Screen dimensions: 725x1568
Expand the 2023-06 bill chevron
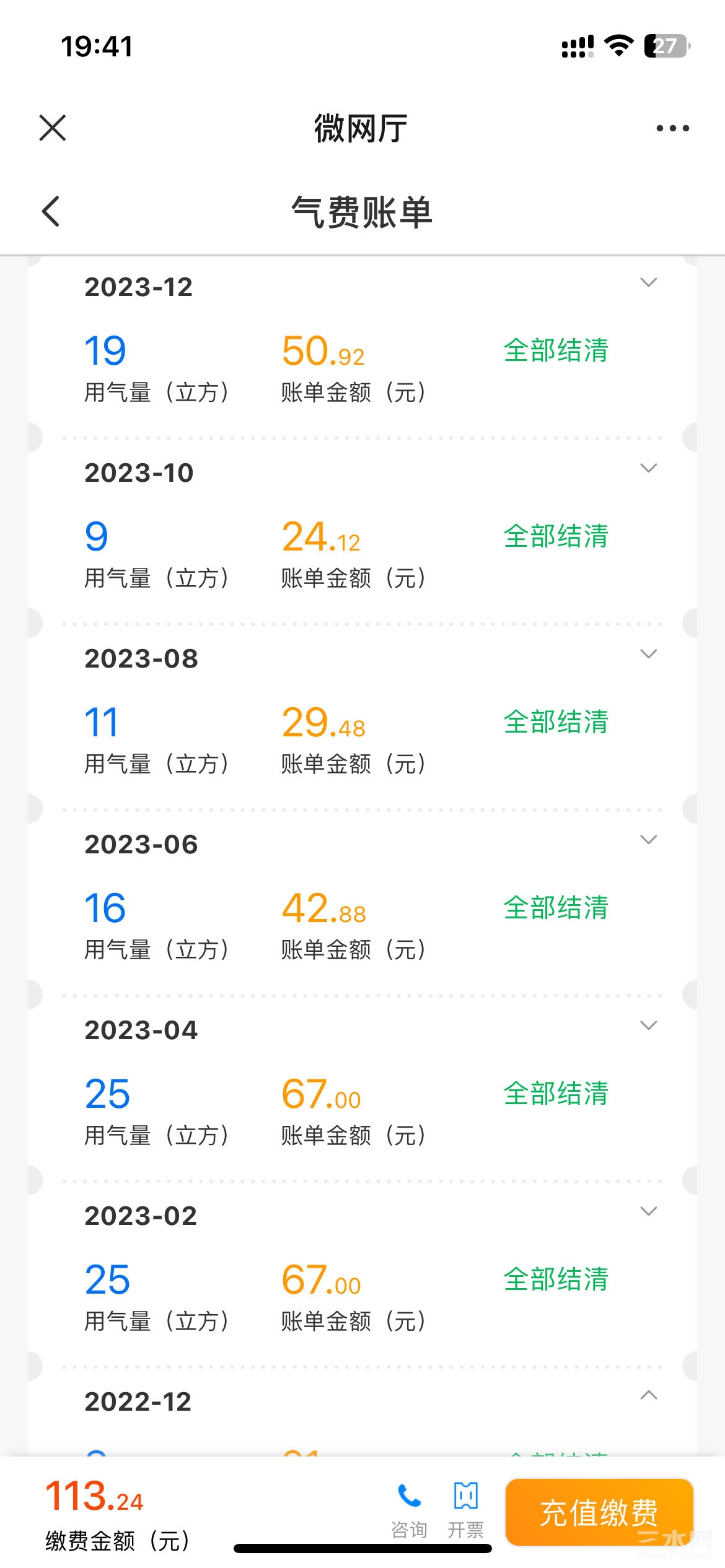pyautogui.click(x=648, y=840)
